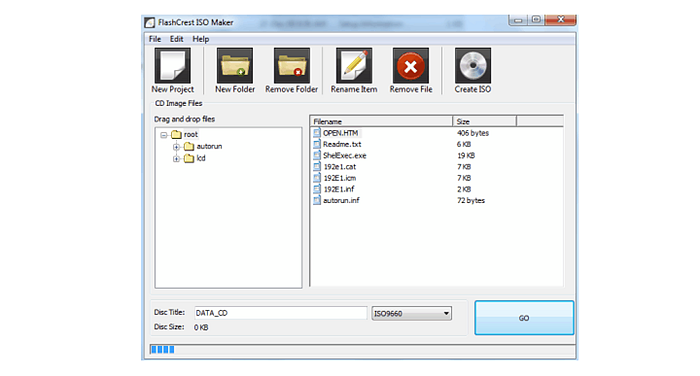Click the autorun.inf file icon
Viewport: 700px width, 376px height.
(317, 200)
